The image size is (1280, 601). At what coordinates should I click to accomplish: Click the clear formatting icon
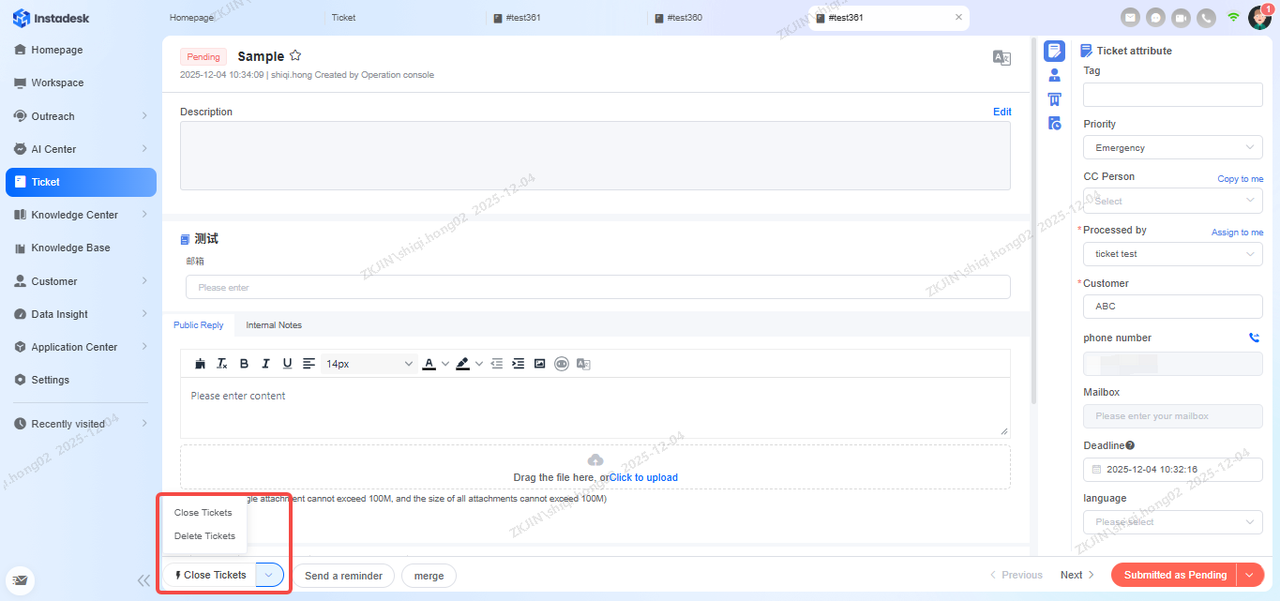[222, 364]
